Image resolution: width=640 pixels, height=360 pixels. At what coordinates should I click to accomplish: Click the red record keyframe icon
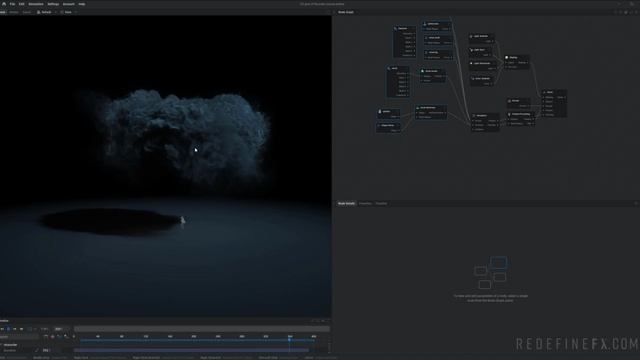coord(52,337)
